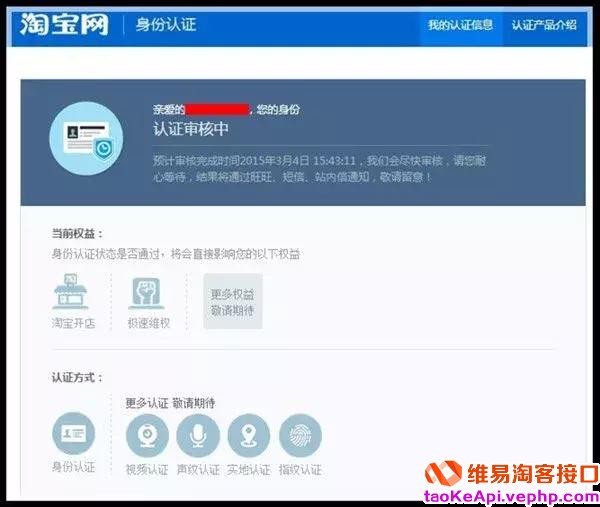Click the 预计审核完成时间 line

point(320,160)
